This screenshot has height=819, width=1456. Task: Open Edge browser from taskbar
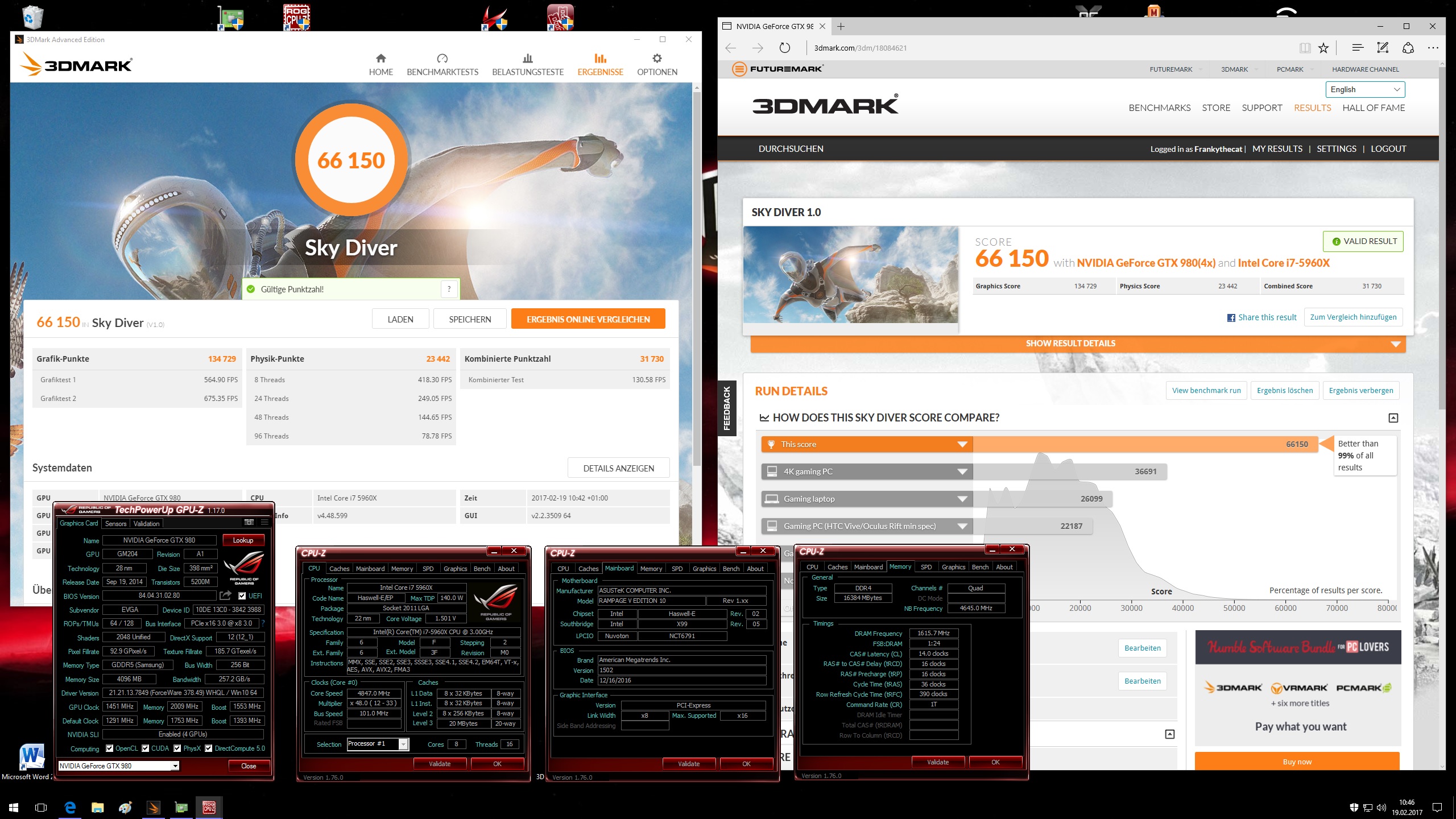(x=70, y=807)
